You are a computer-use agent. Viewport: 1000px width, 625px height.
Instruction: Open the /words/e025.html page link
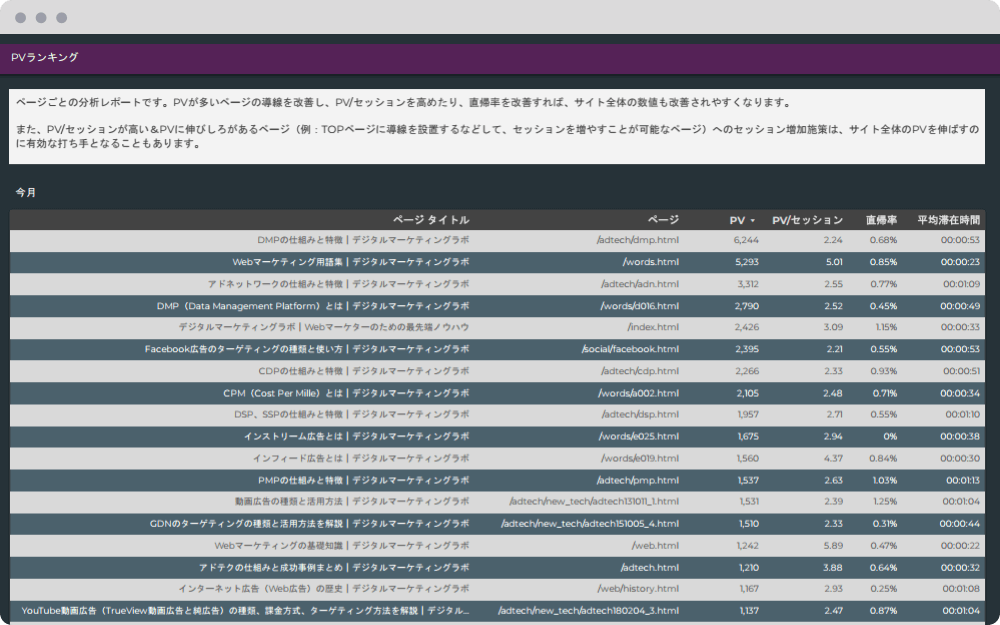638,436
